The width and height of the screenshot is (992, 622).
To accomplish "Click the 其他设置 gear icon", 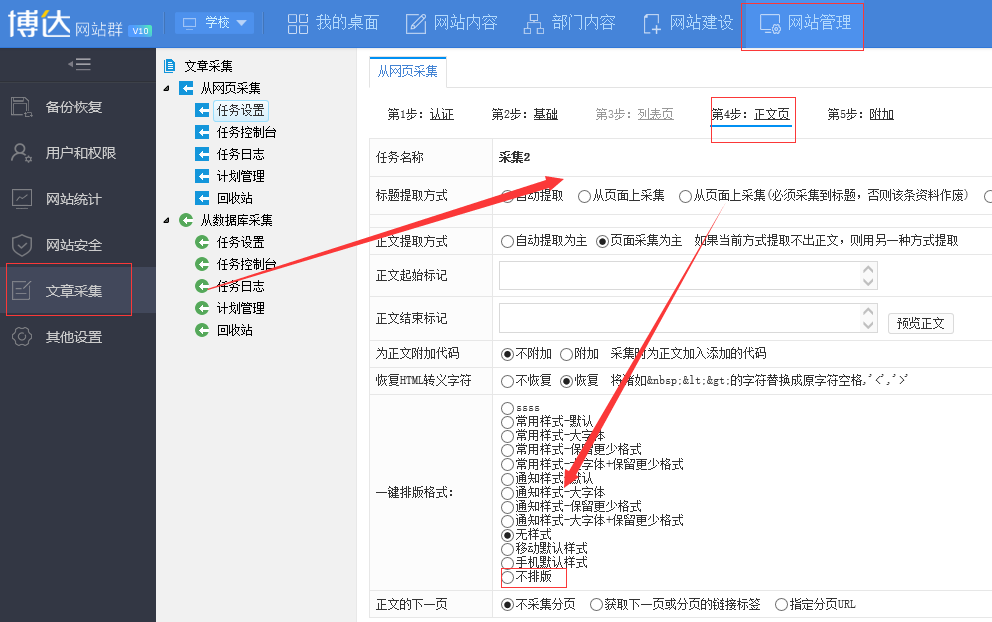I will point(22,337).
